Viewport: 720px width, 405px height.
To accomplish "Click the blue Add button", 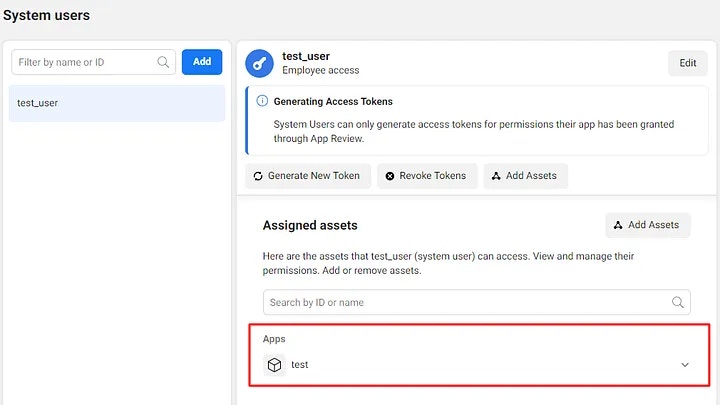I will 202,62.
